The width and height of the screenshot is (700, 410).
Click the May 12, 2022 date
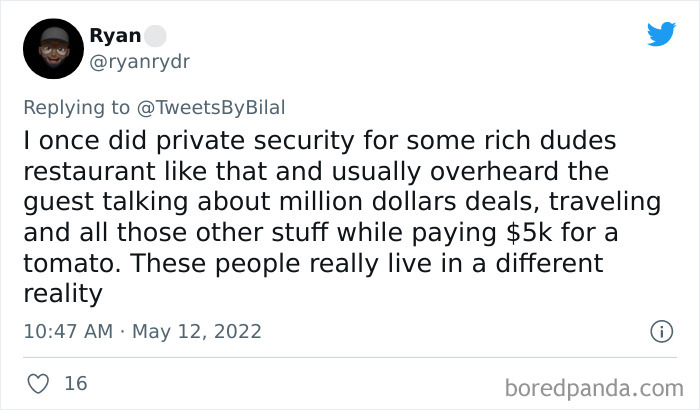pyautogui.click(x=196, y=331)
